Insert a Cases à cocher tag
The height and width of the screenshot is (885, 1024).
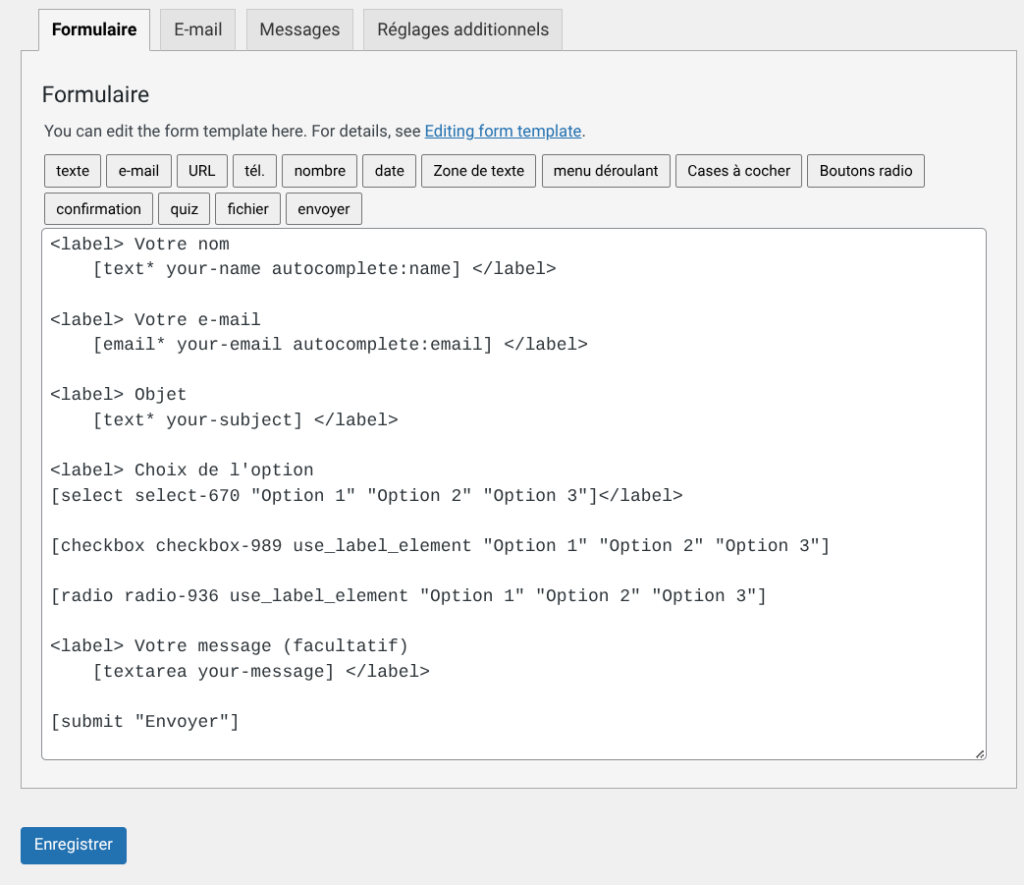point(738,171)
